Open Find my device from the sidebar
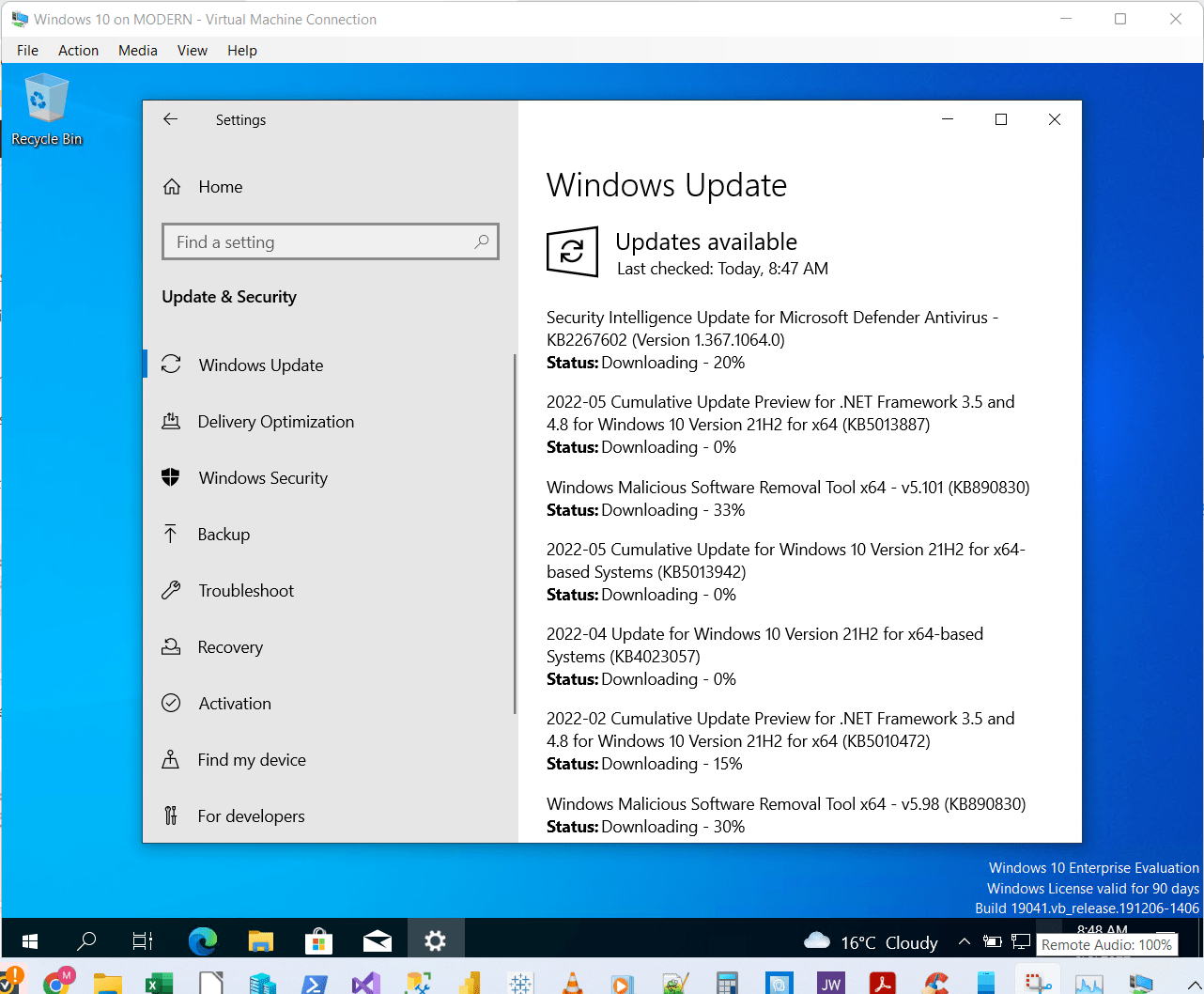 (171, 759)
